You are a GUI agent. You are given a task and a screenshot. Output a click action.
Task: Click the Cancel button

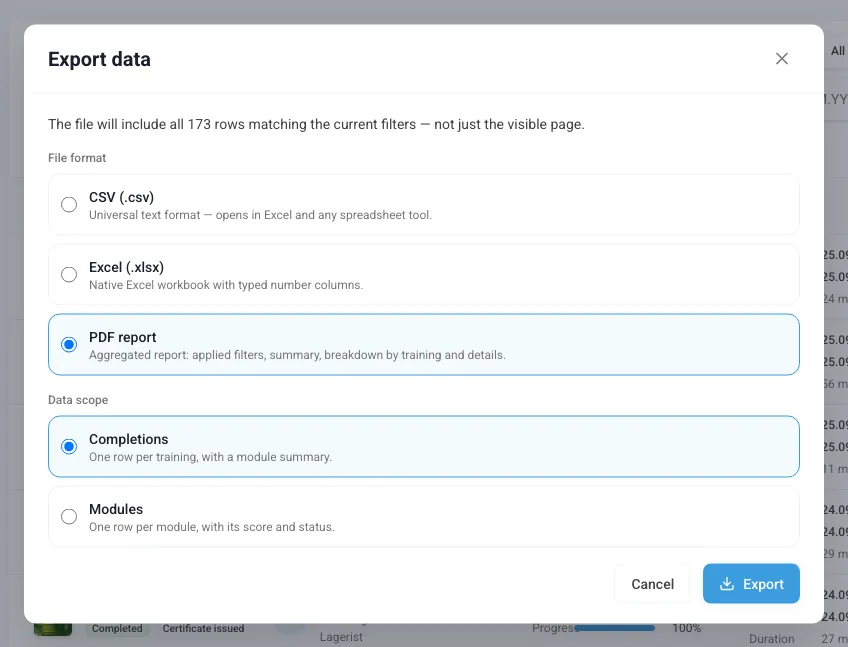pos(652,584)
